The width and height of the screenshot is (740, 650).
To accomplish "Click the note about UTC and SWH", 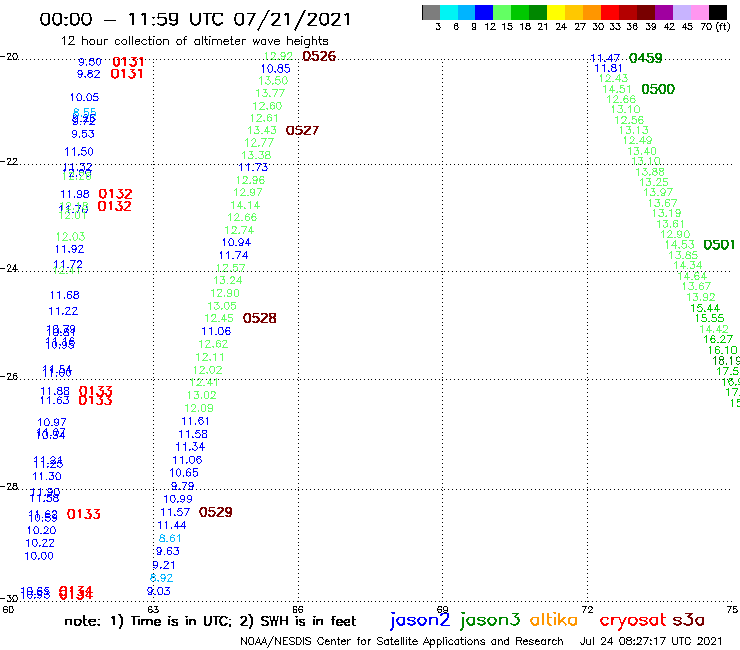I will click(x=210, y=621).
